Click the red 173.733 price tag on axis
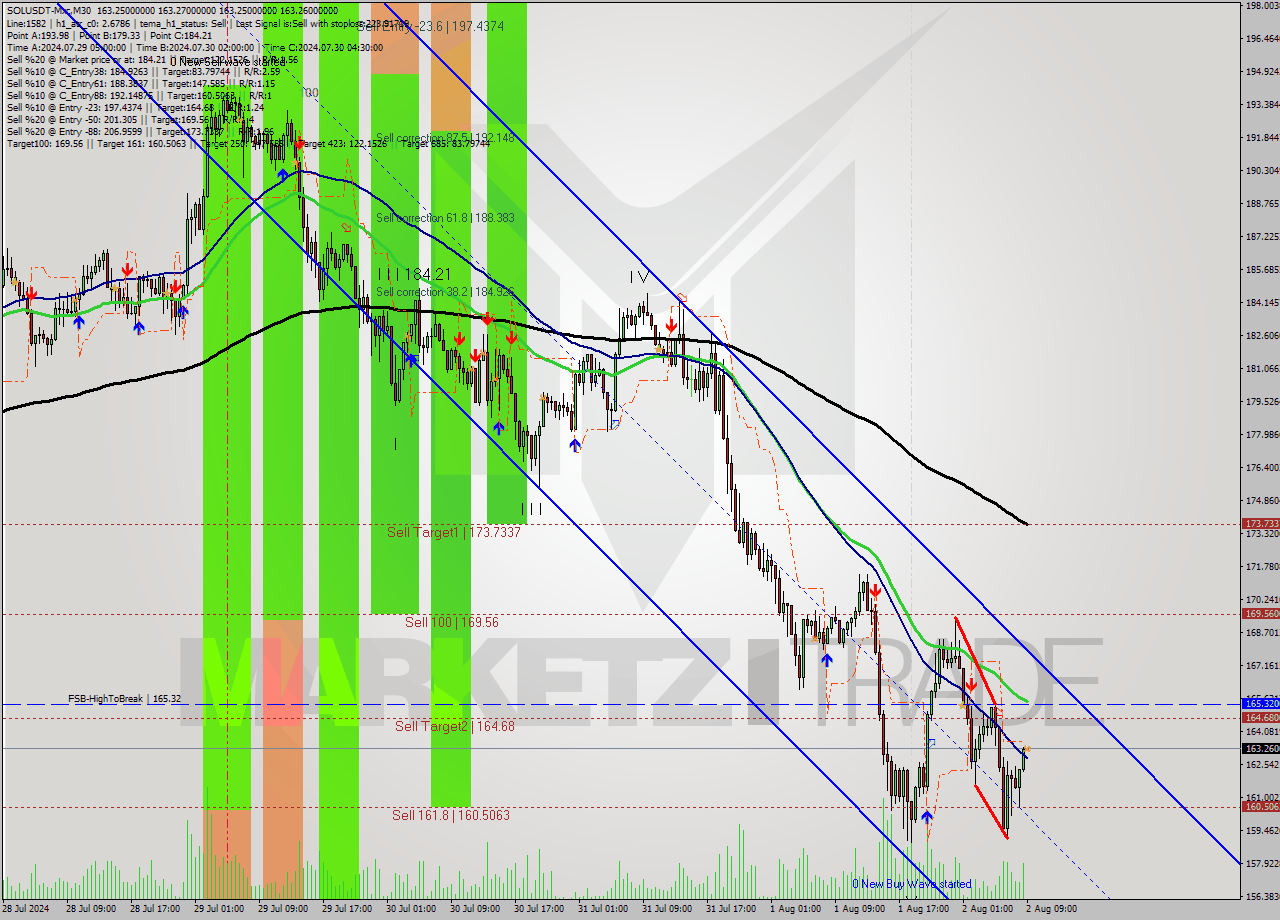Image resolution: width=1280 pixels, height=920 pixels. tap(1260, 523)
